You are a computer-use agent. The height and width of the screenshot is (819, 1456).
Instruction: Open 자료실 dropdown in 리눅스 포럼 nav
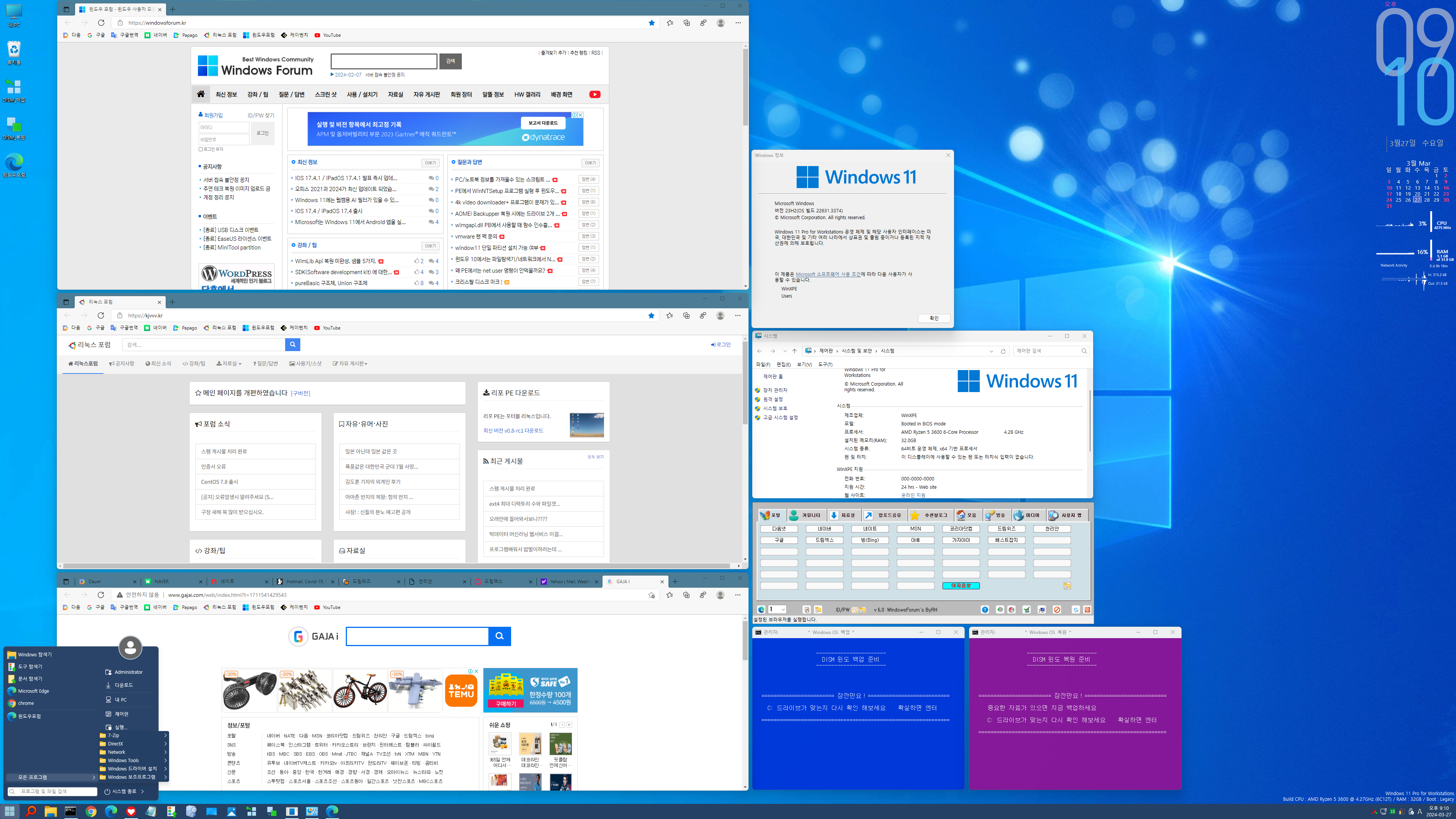(229, 364)
